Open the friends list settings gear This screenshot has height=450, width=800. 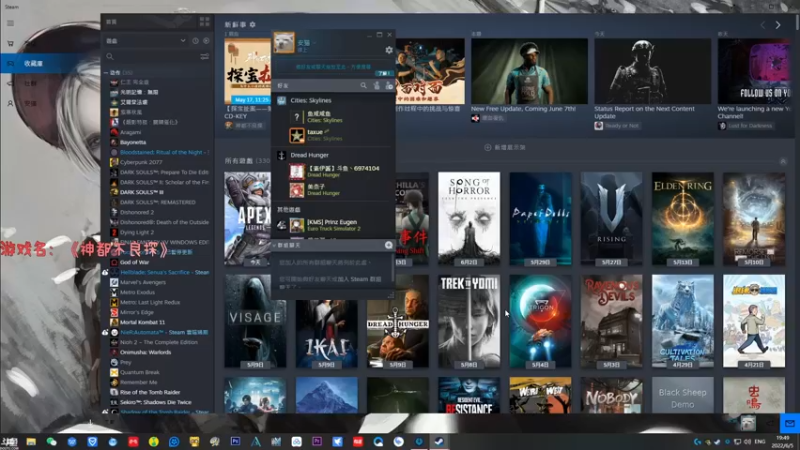[x=389, y=50]
